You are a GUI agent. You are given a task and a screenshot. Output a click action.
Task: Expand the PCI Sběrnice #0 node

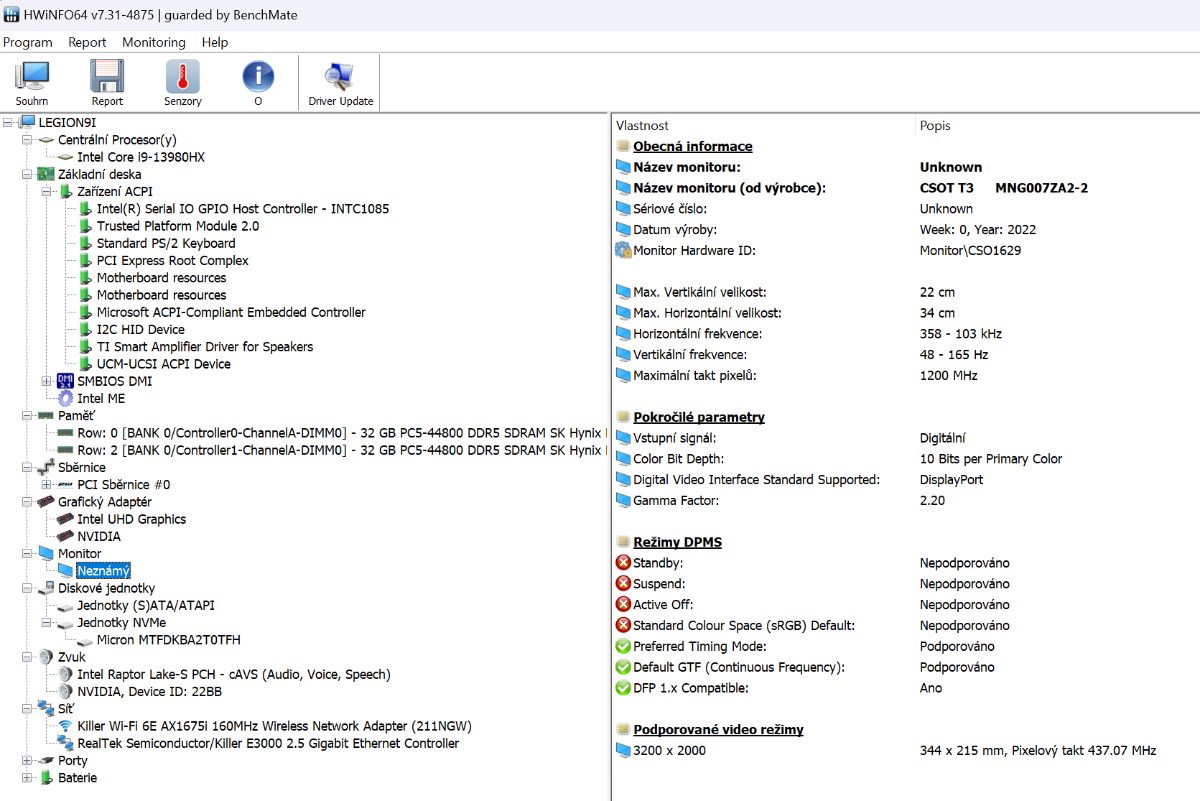point(46,485)
